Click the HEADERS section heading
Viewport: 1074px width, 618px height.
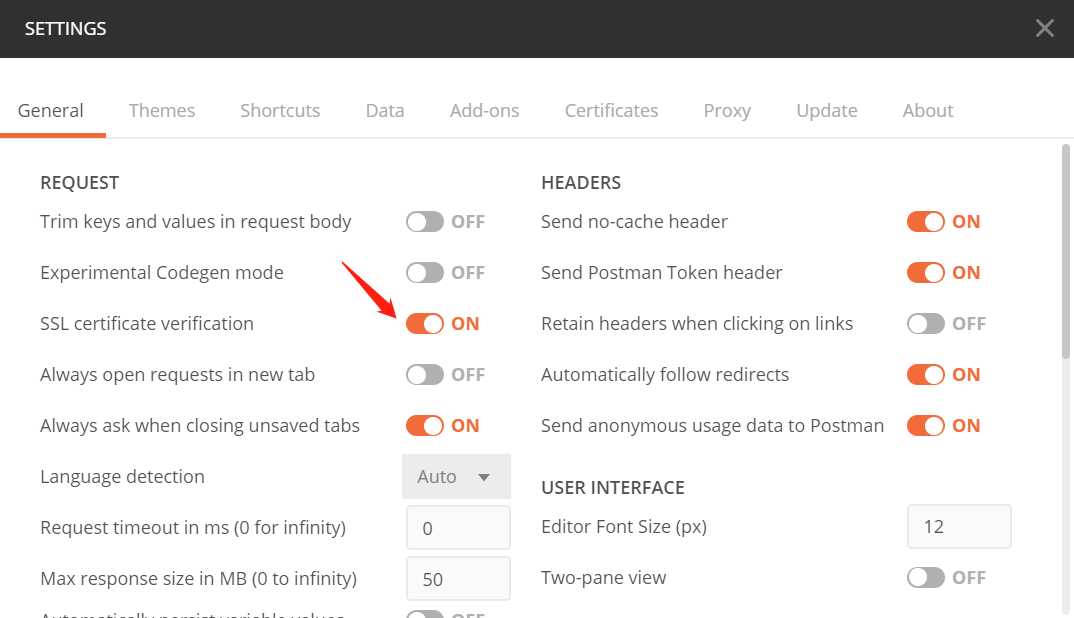tap(581, 182)
